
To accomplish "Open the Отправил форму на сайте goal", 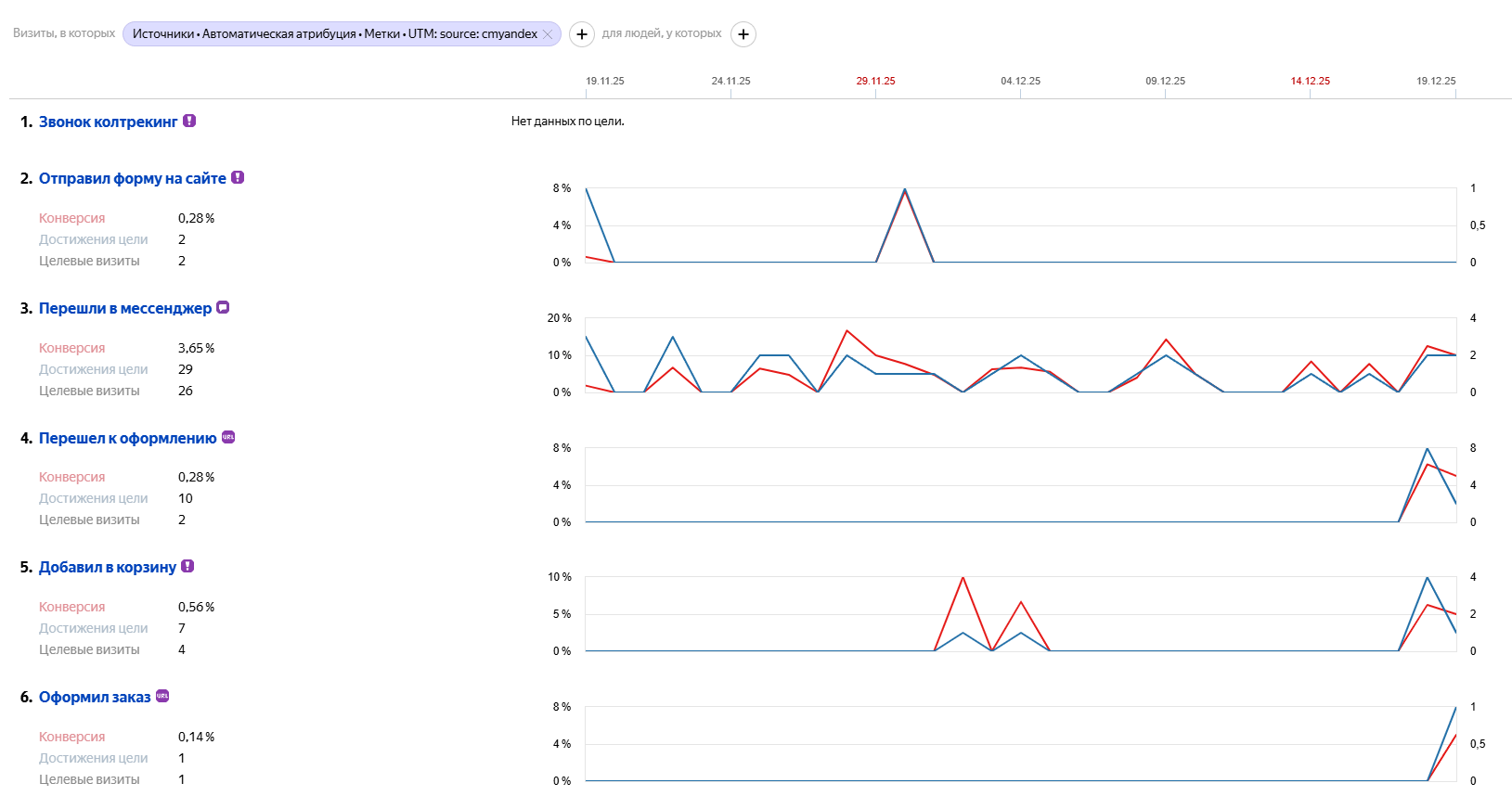I will (x=132, y=178).
